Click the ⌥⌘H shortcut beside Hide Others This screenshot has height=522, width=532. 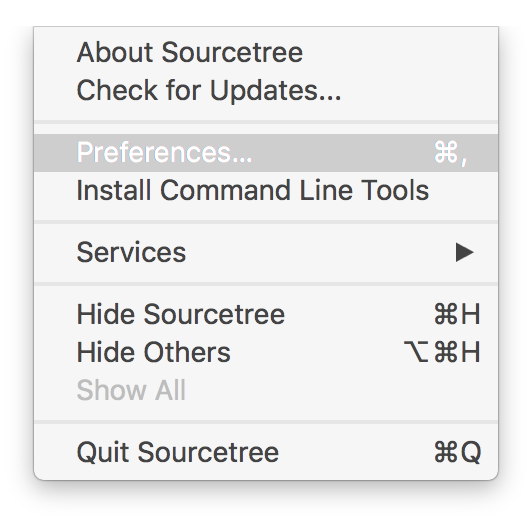(x=442, y=352)
